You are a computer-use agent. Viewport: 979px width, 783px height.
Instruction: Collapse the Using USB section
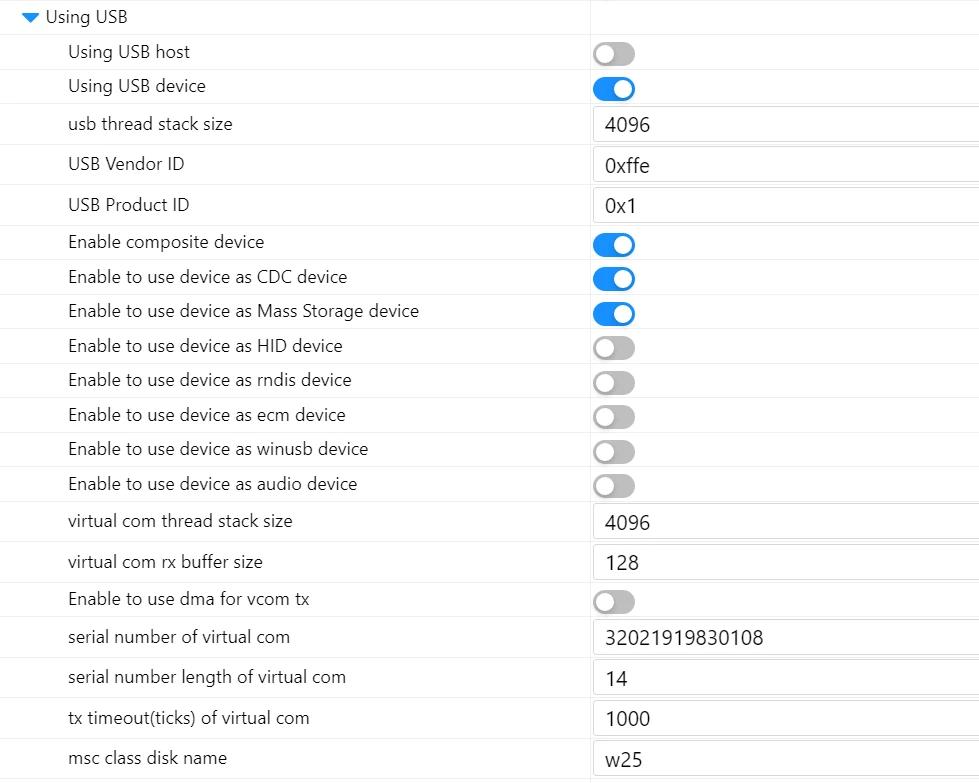[x=30, y=18]
